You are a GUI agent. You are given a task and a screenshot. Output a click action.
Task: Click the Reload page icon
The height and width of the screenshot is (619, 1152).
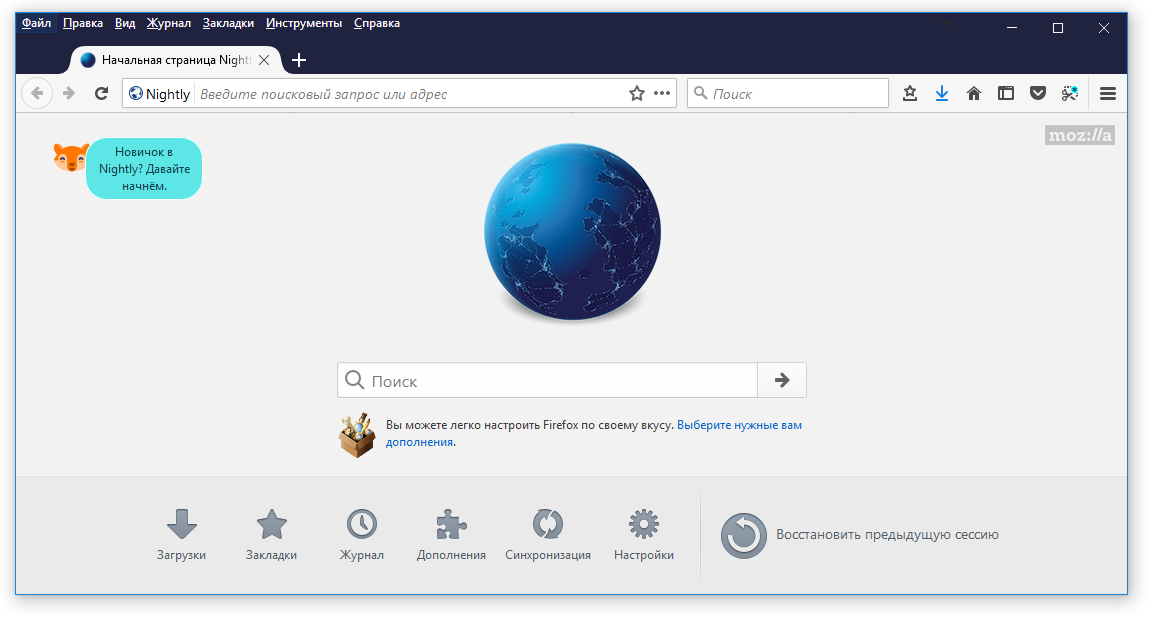click(101, 93)
